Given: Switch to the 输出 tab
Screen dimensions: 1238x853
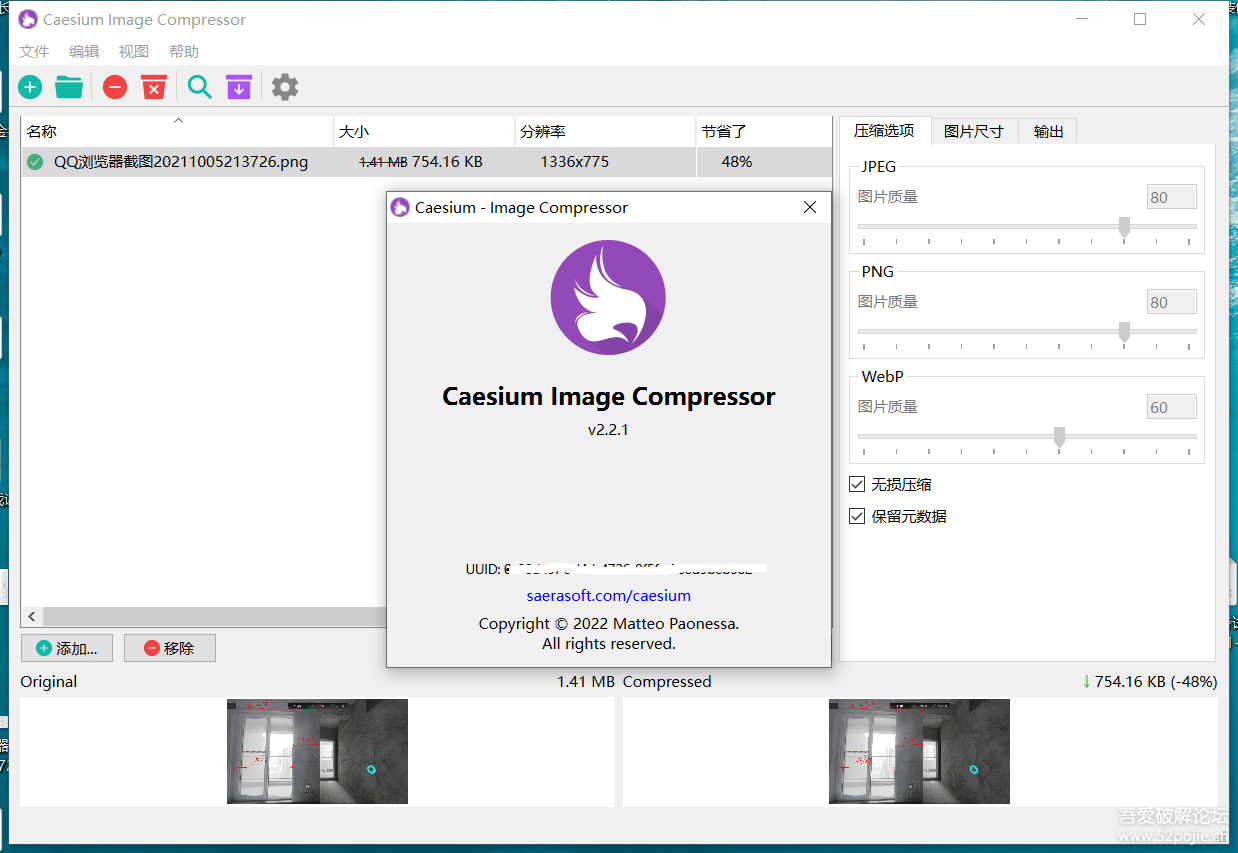Looking at the screenshot, I should [1048, 131].
